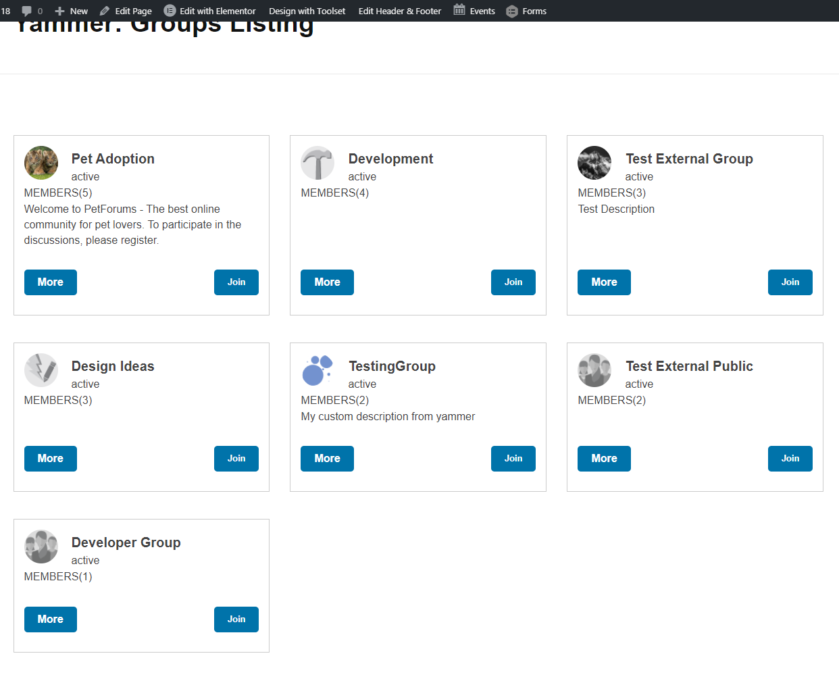Screen dimensions: 839x683
Task: Click active status under TestingGroup
Action: coord(362,384)
